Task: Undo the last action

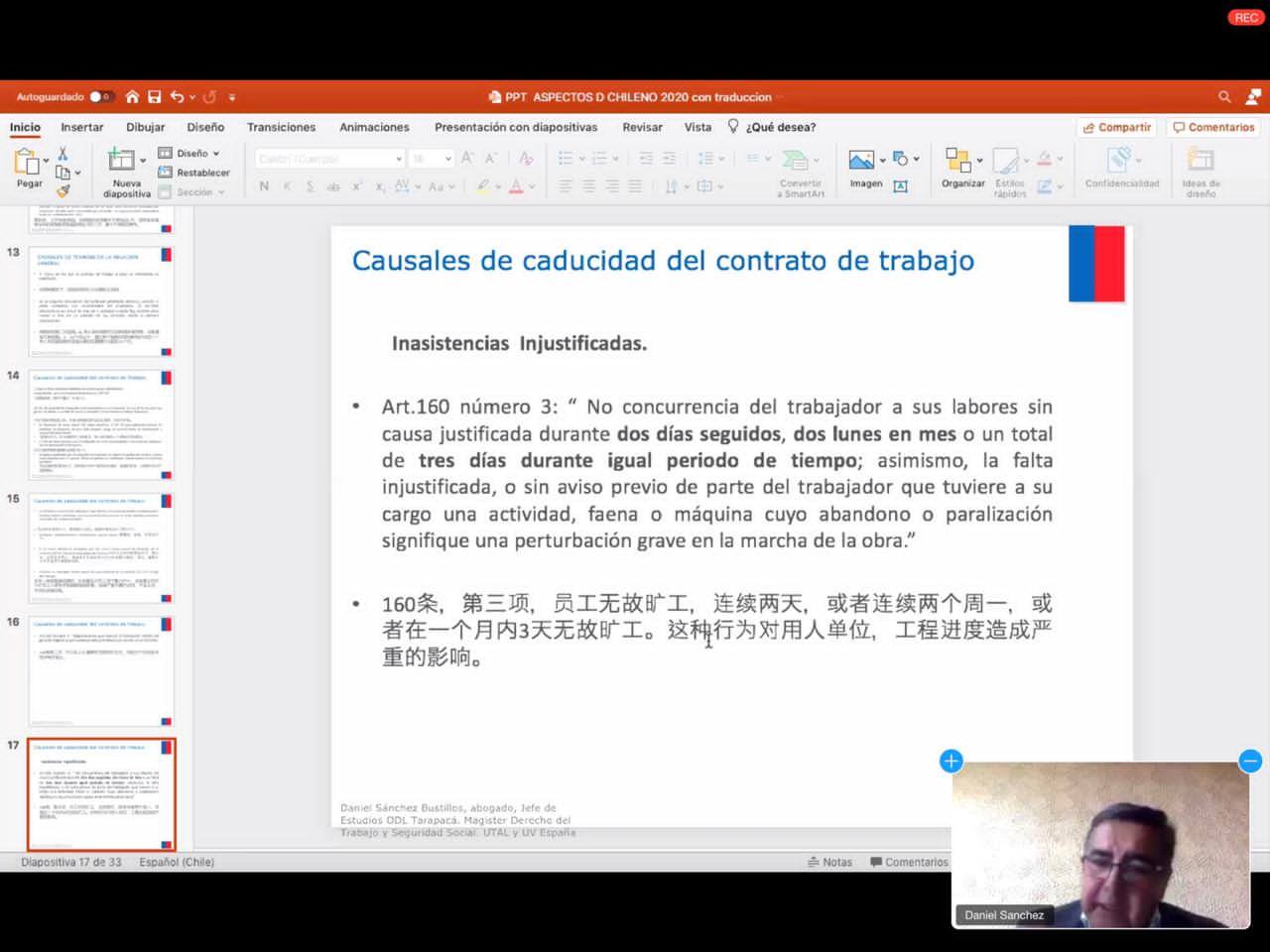Action: (x=177, y=97)
